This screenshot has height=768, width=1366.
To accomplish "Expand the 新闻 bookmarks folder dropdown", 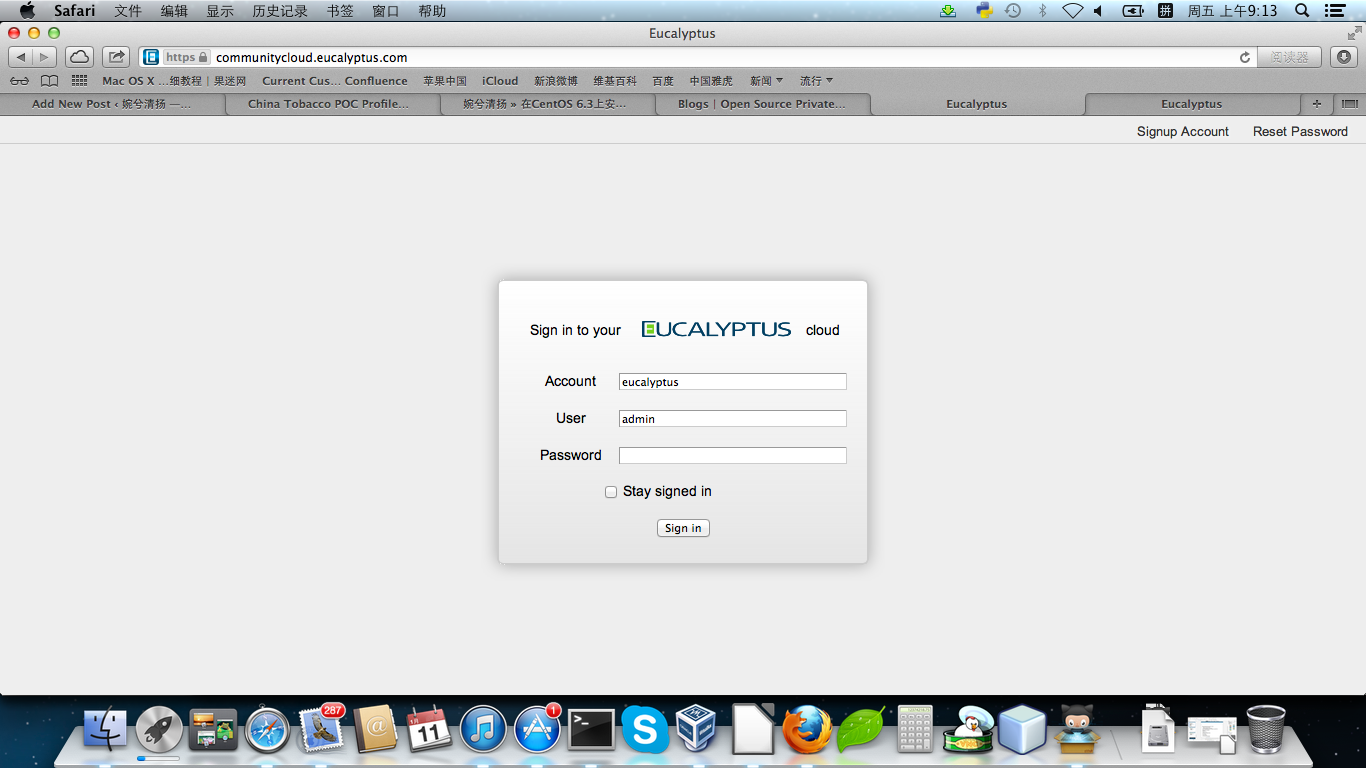I will tap(766, 81).
